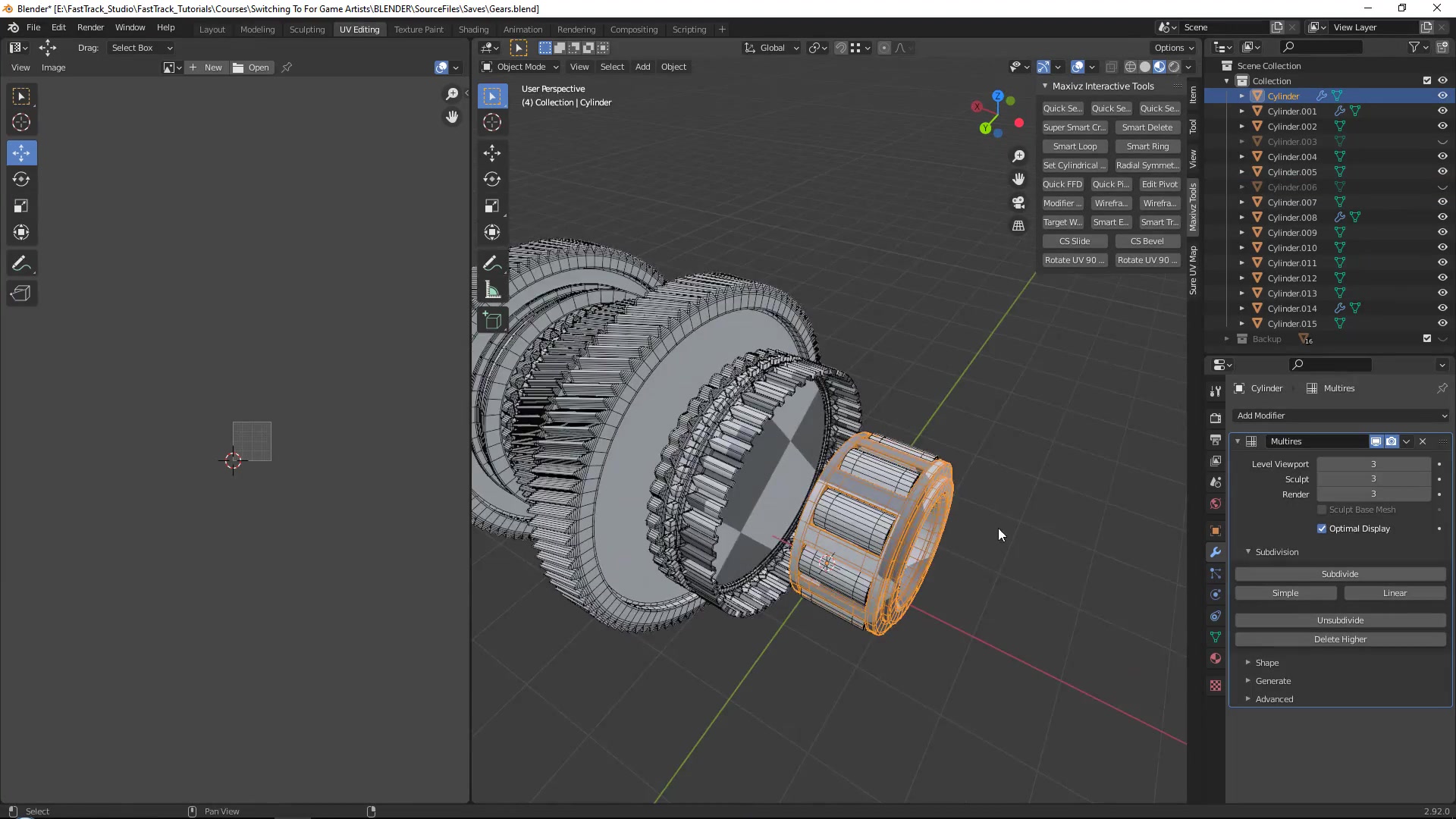Open the Render menu
Image resolution: width=1456 pixels, height=819 pixels.
coord(90,27)
